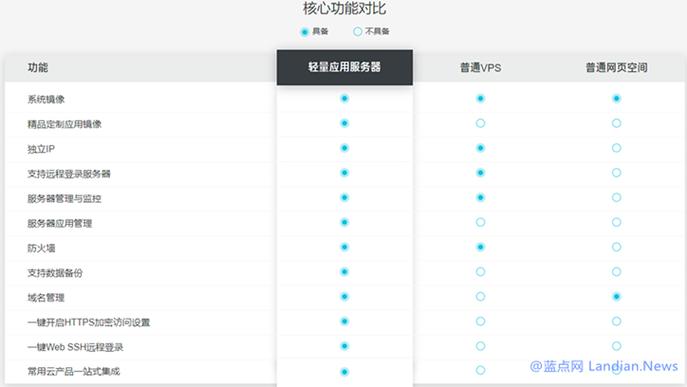This screenshot has height=387, width=687.
Task: Click 独立IP empty circle under 普通网页空间
Action: 616,148
